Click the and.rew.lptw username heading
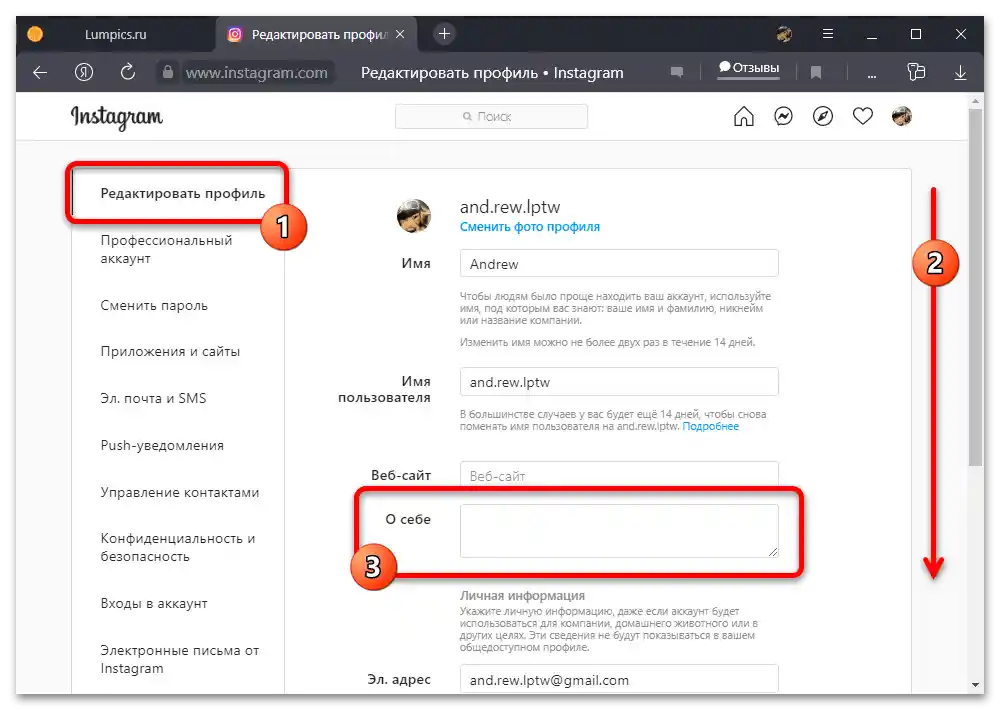1000x710 pixels. (510, 207)
